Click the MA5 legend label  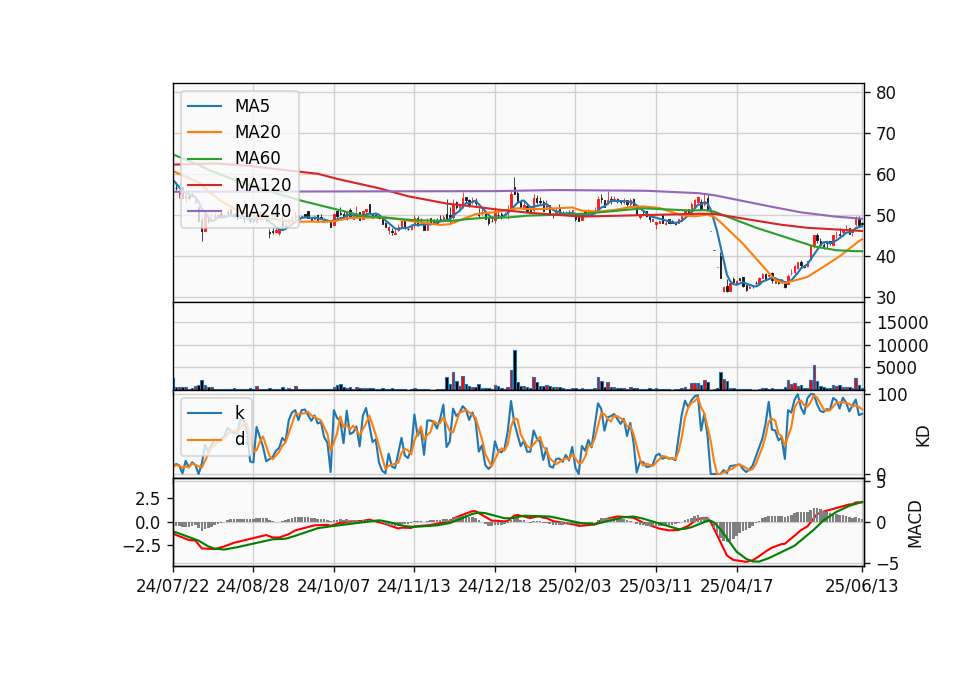[x=252, y=106]
